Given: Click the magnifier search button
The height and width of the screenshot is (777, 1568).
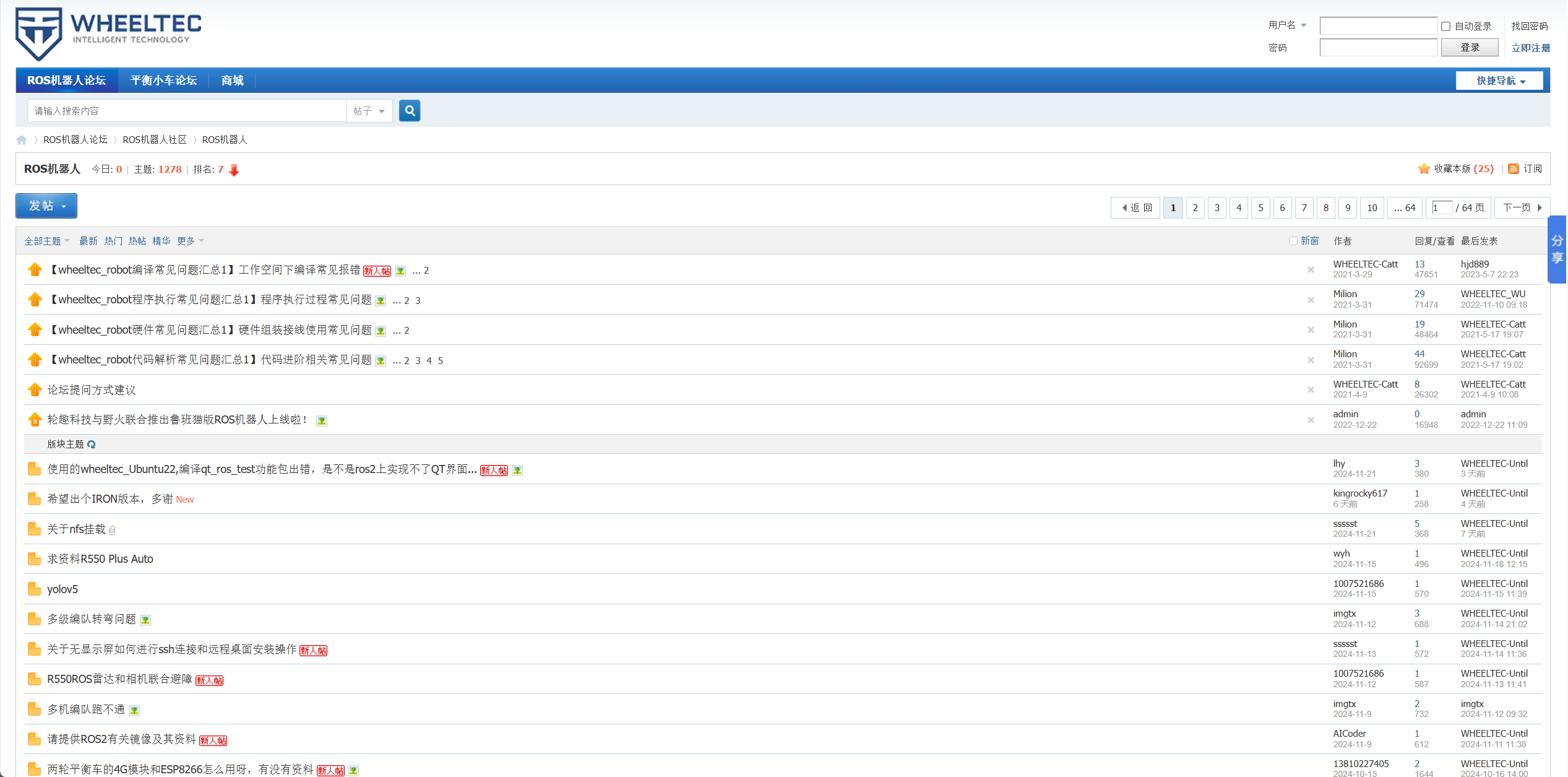Looking at the screenshot, I should pyautogui.click(x=409, y=111).
